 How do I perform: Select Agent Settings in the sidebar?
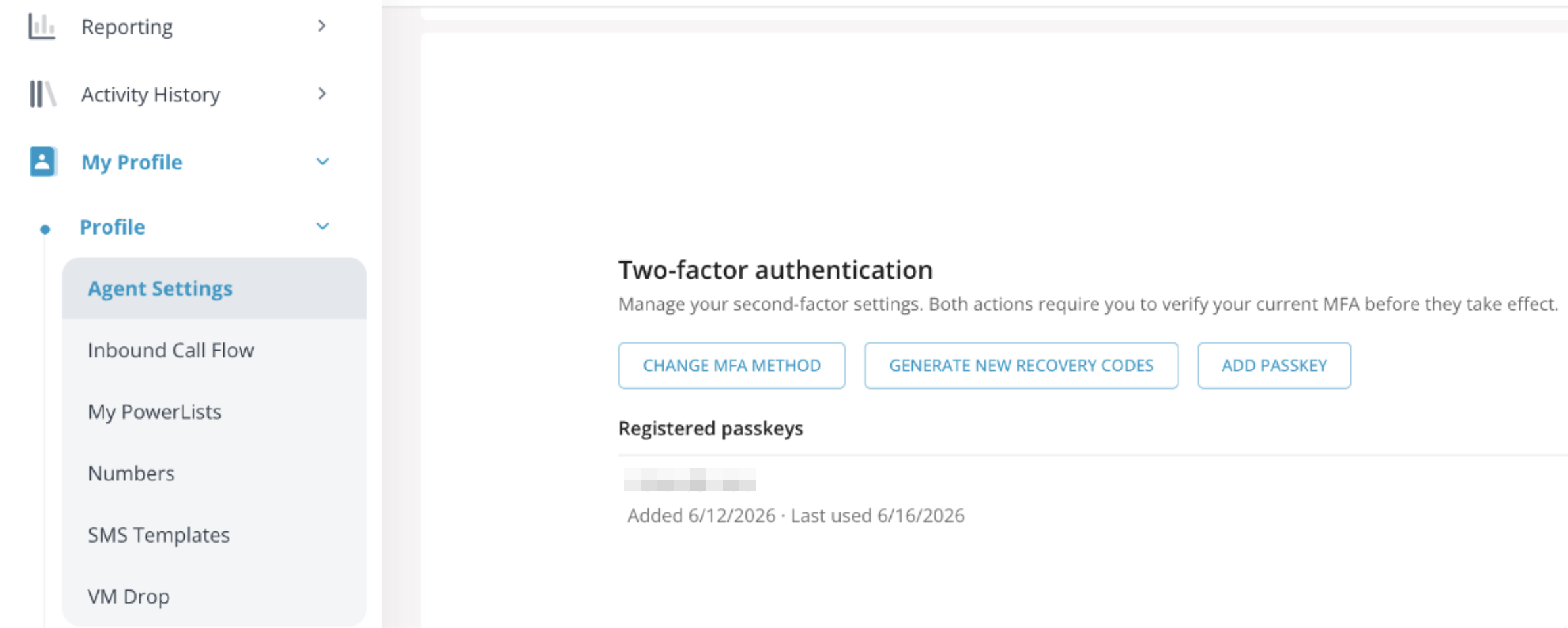coord(214,288)
